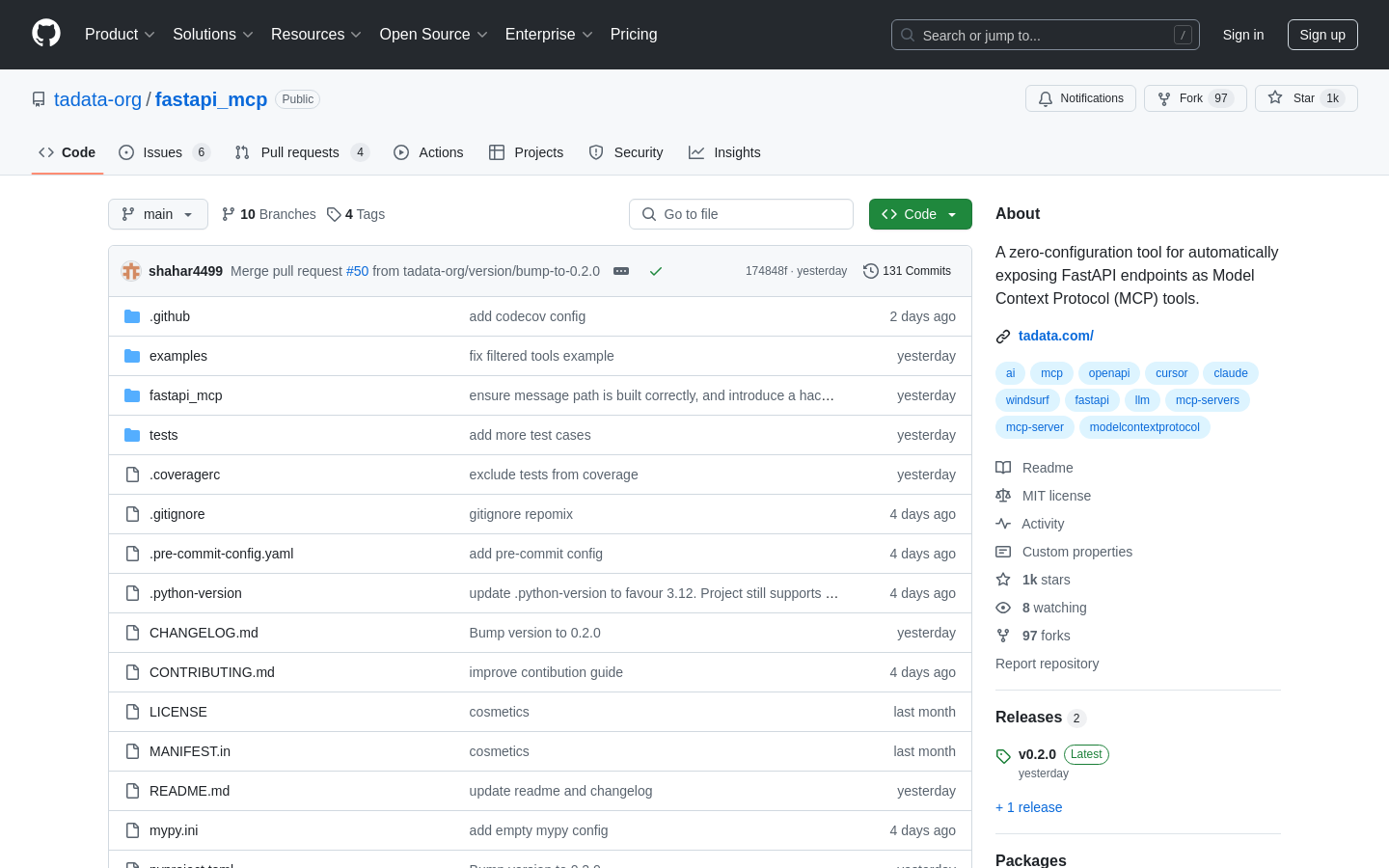Click the modelcontextprotocol topic tag
Image resolution: width=1389 pixels, height=868 pixels.
point(1144,427)
